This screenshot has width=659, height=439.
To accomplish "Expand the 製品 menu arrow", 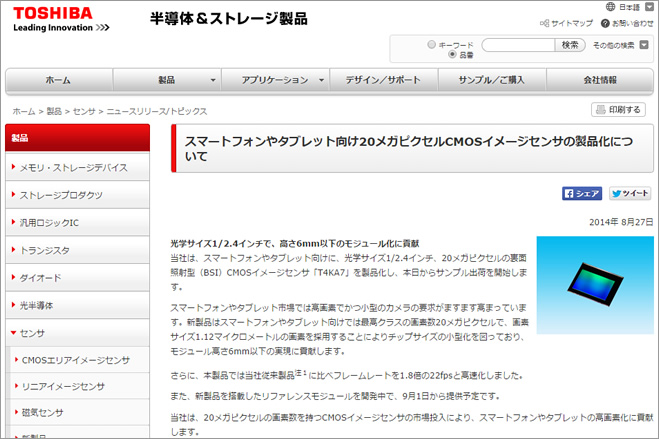I will [x=213, y=80].
